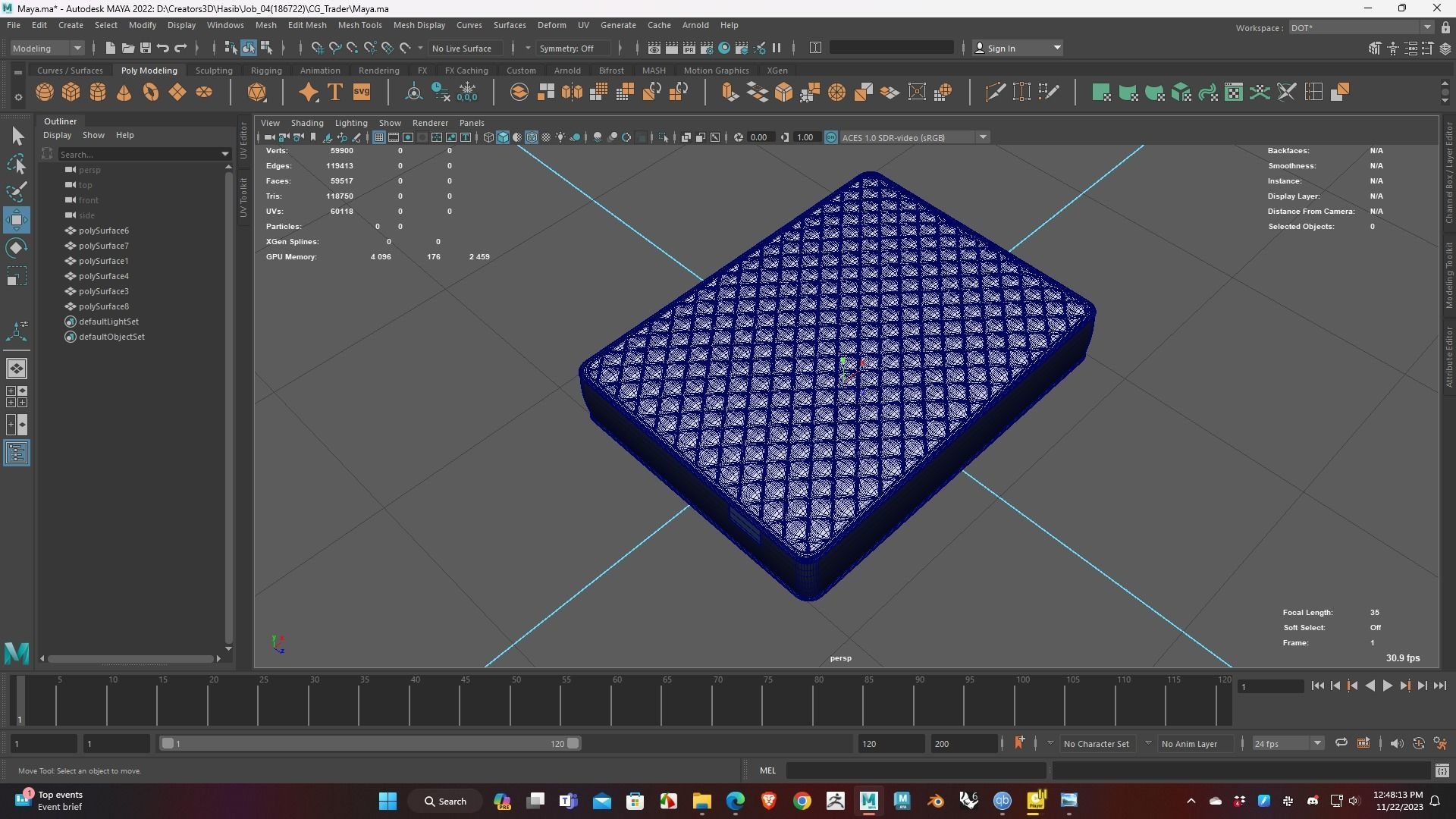Open the Edit Mesh menu

coord(306,25)
